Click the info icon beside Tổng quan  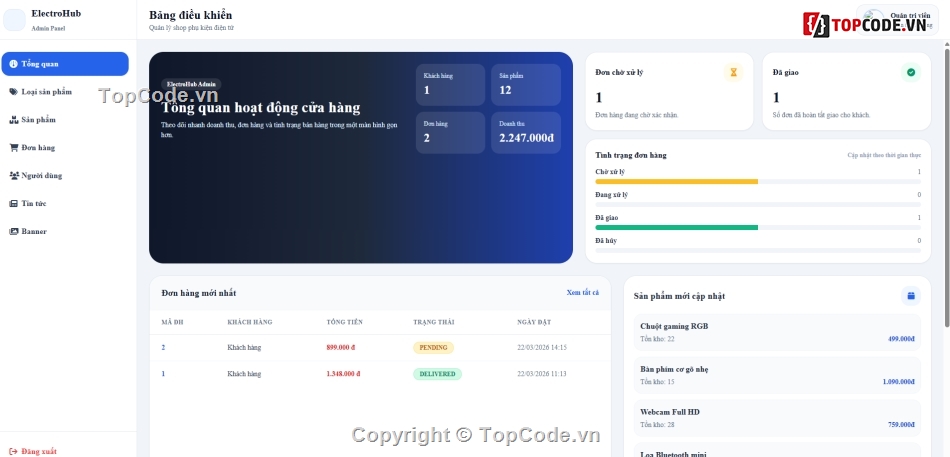[13, 64]
